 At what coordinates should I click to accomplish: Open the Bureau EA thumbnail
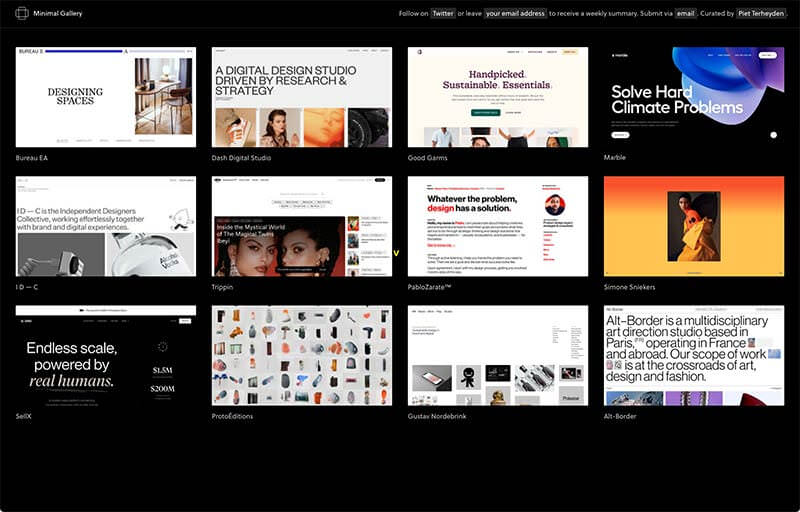click(106, 97)
